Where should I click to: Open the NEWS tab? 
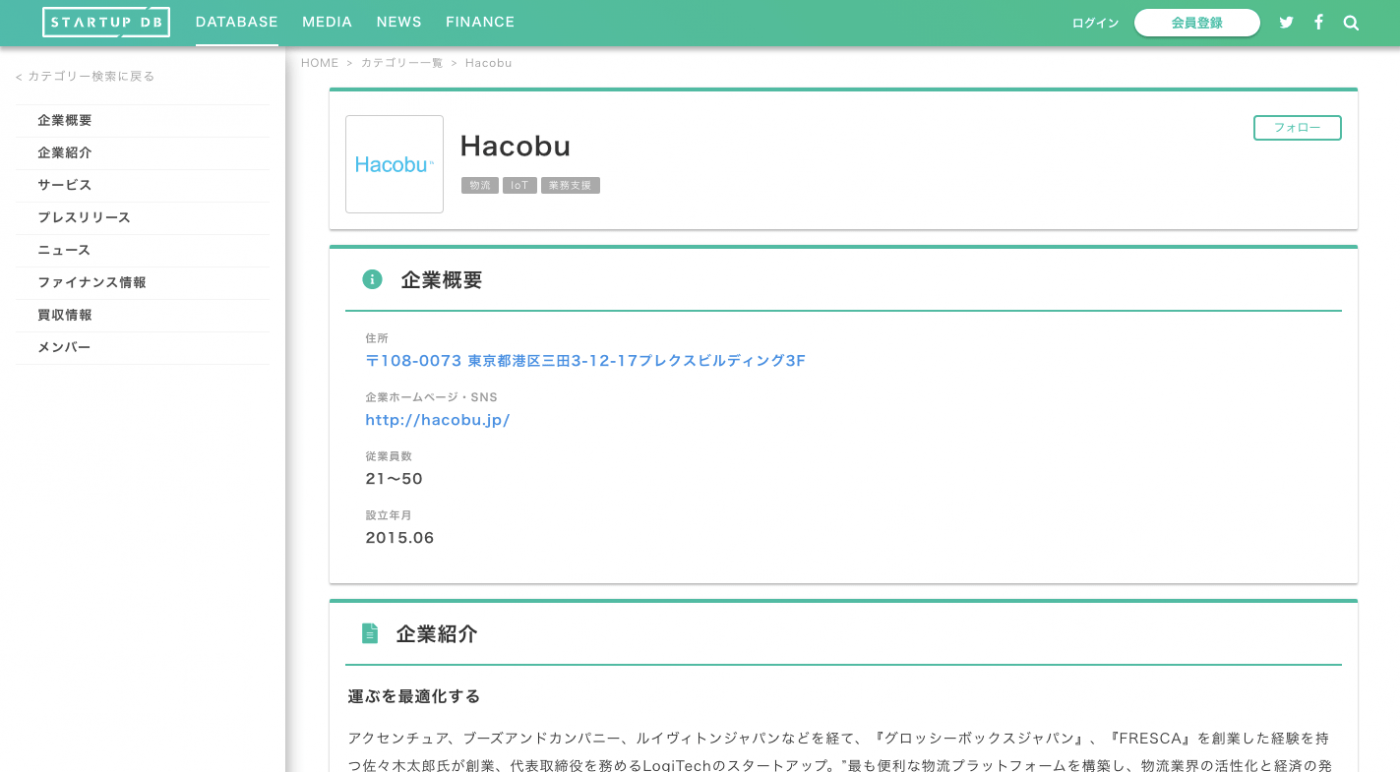(399, 22)
